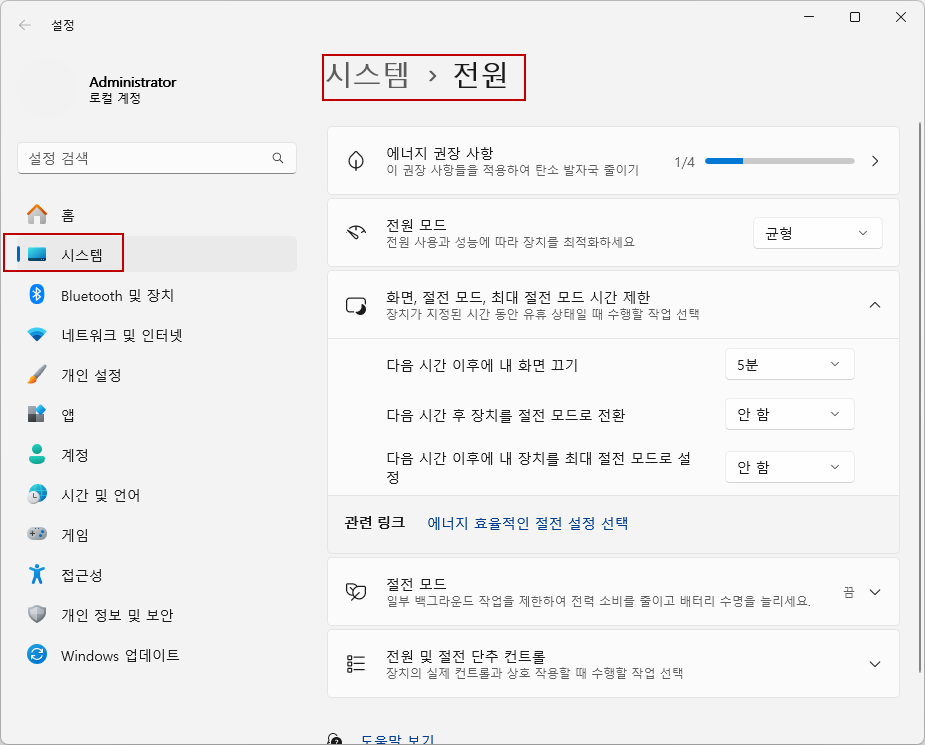Click the 시간 및 언어 globe clock icon

coord(37,494)
